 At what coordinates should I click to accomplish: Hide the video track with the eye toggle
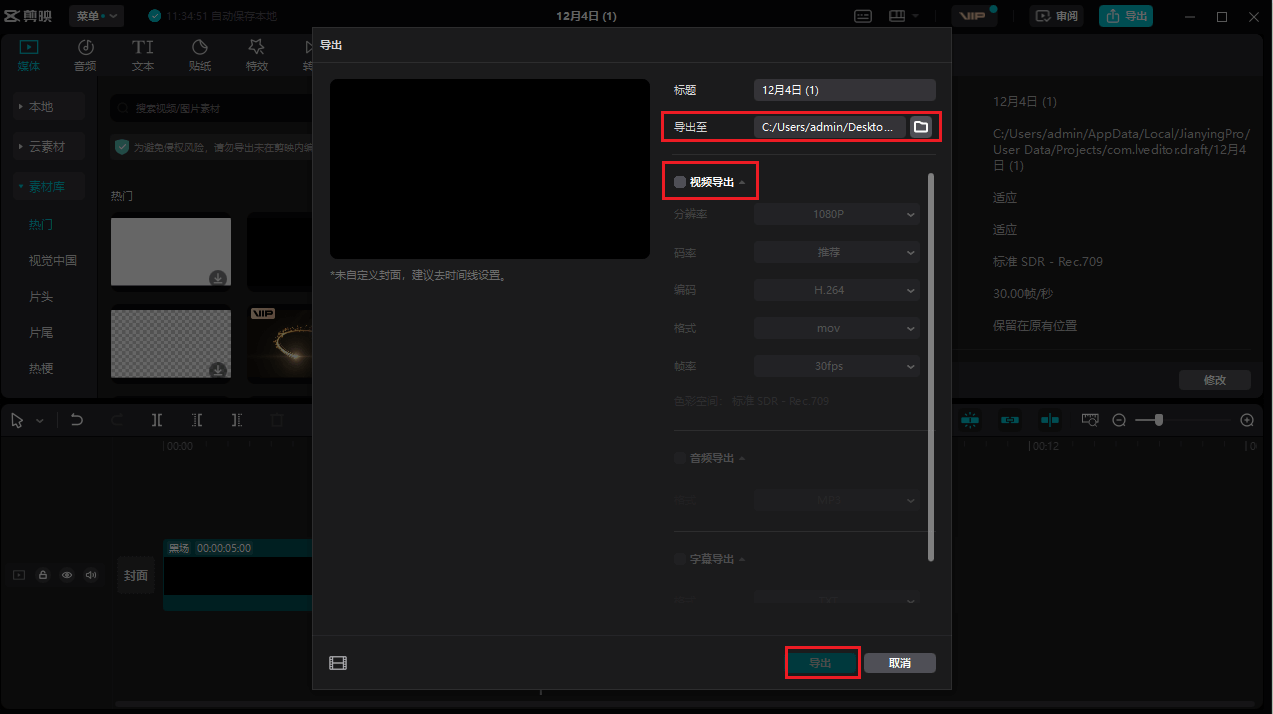66,575
